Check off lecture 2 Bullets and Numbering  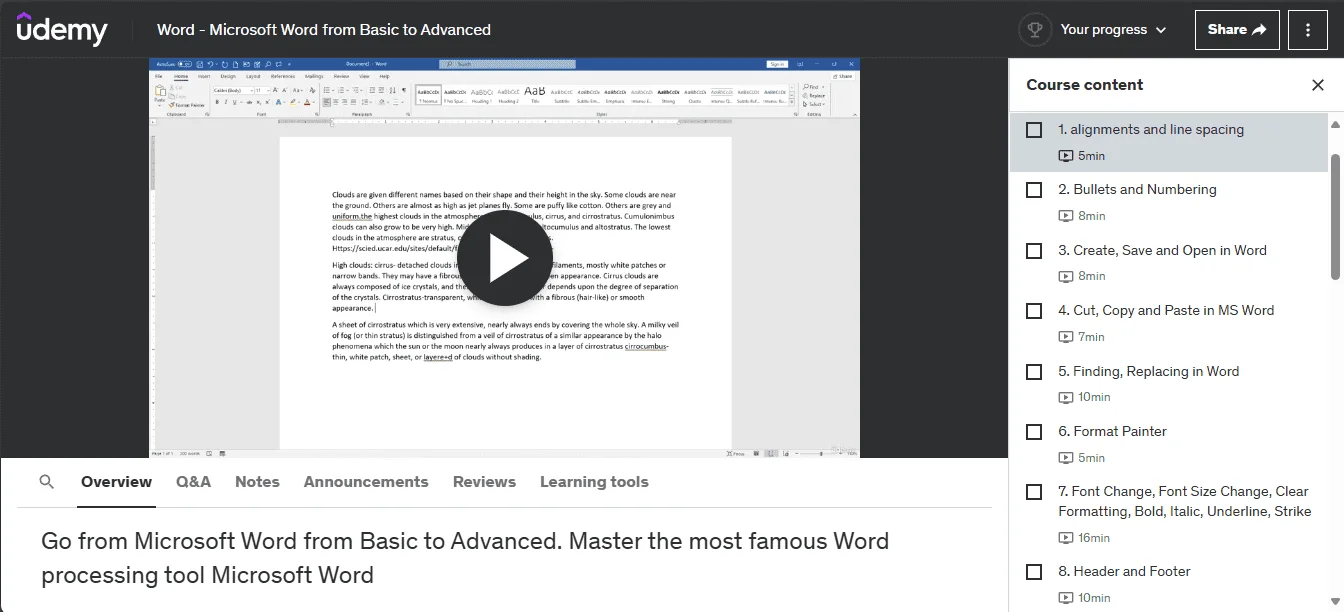point(1034,190)
